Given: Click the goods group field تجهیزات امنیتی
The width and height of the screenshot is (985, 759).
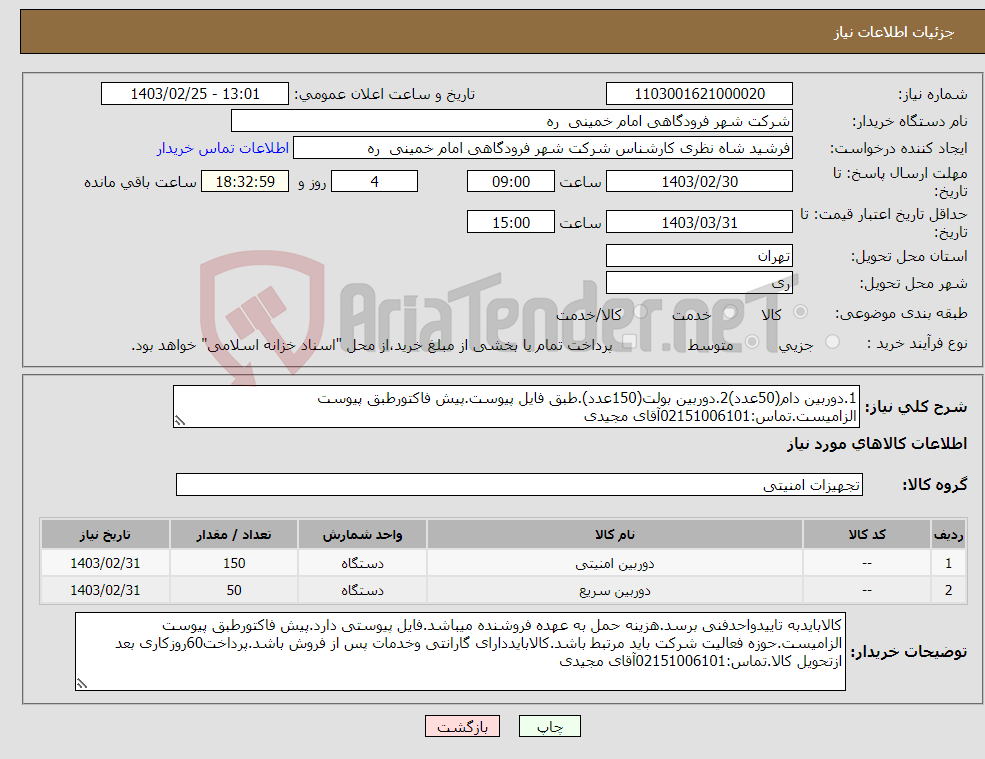Looking at the screenshot, I should [x=520, y=484].
